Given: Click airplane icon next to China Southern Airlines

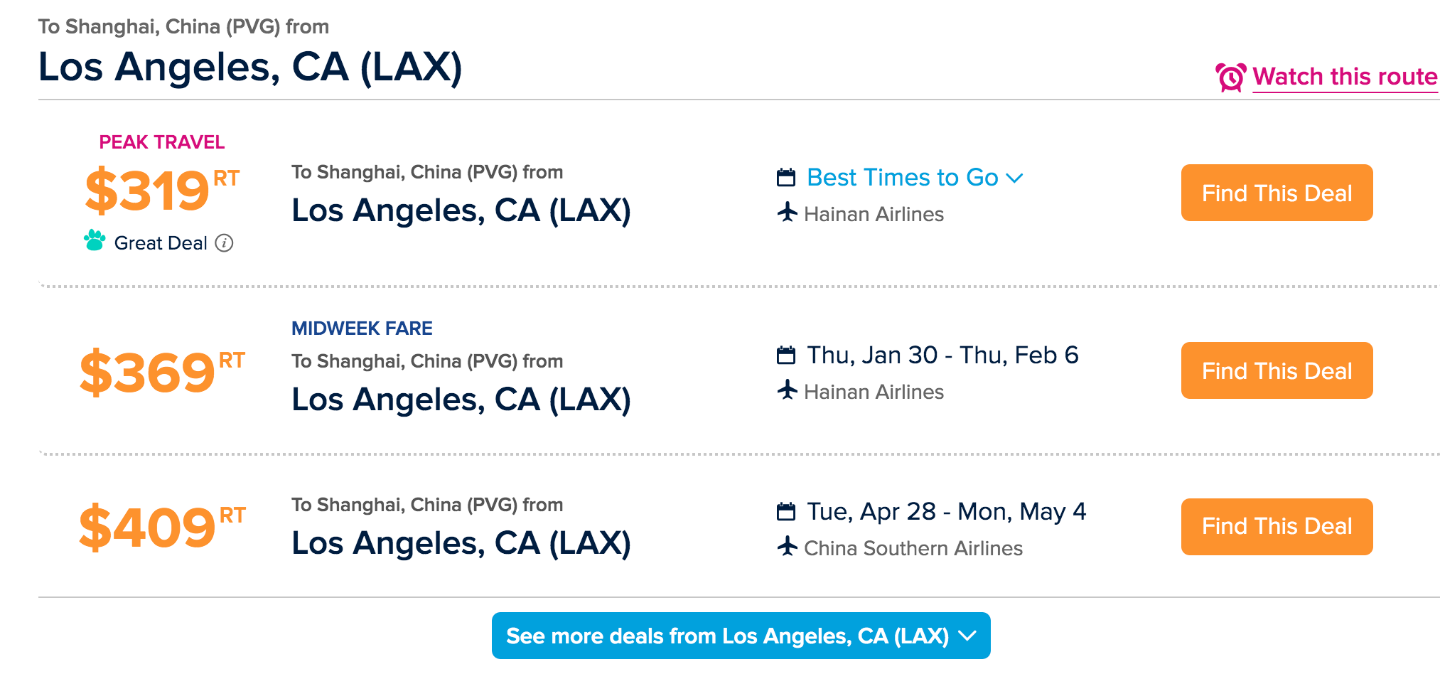Looking at the screenshot, I should point(787,547).
